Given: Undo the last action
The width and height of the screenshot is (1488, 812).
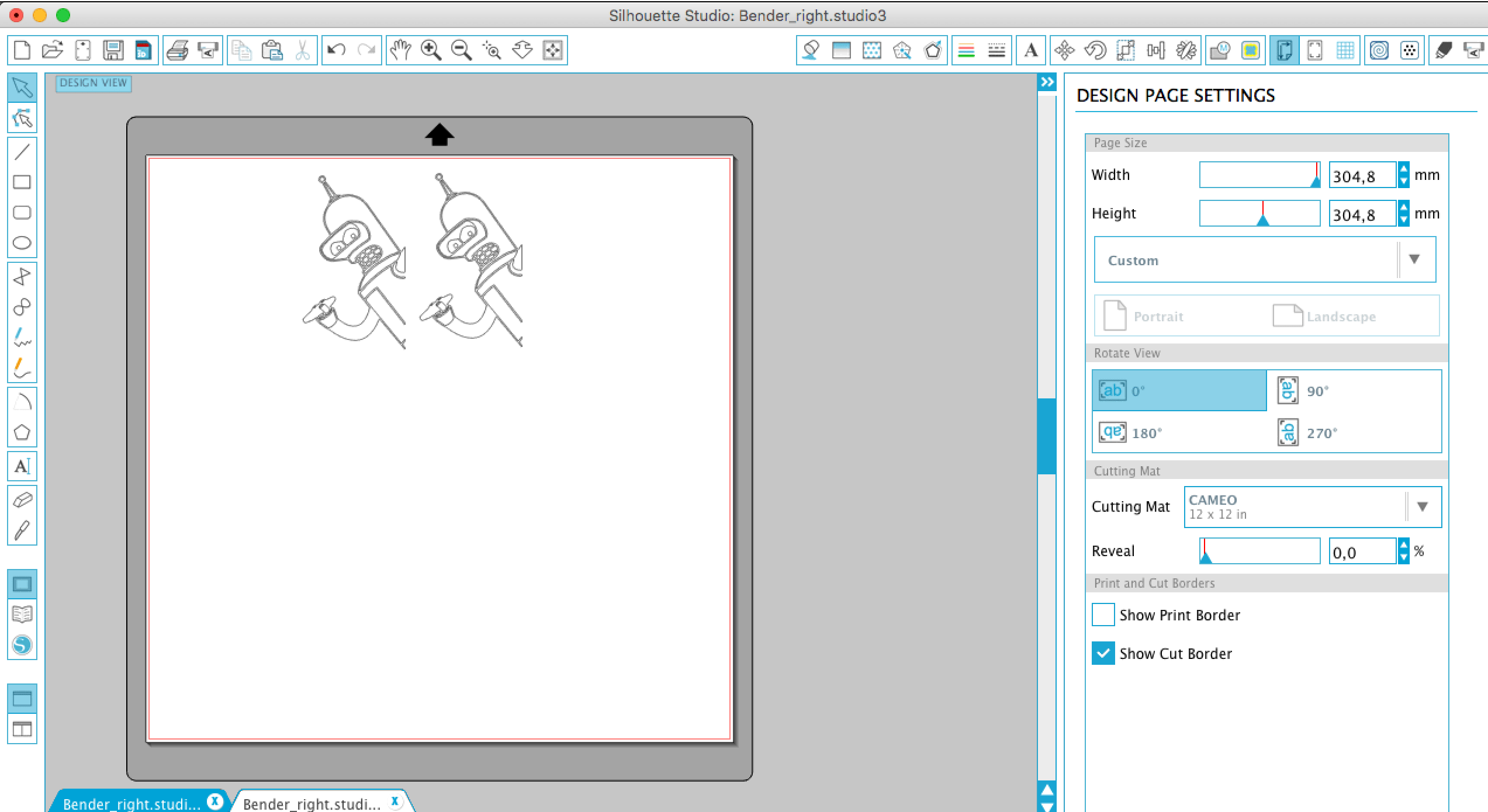Looking at the screenshot, I should click(x=336, y=50).
